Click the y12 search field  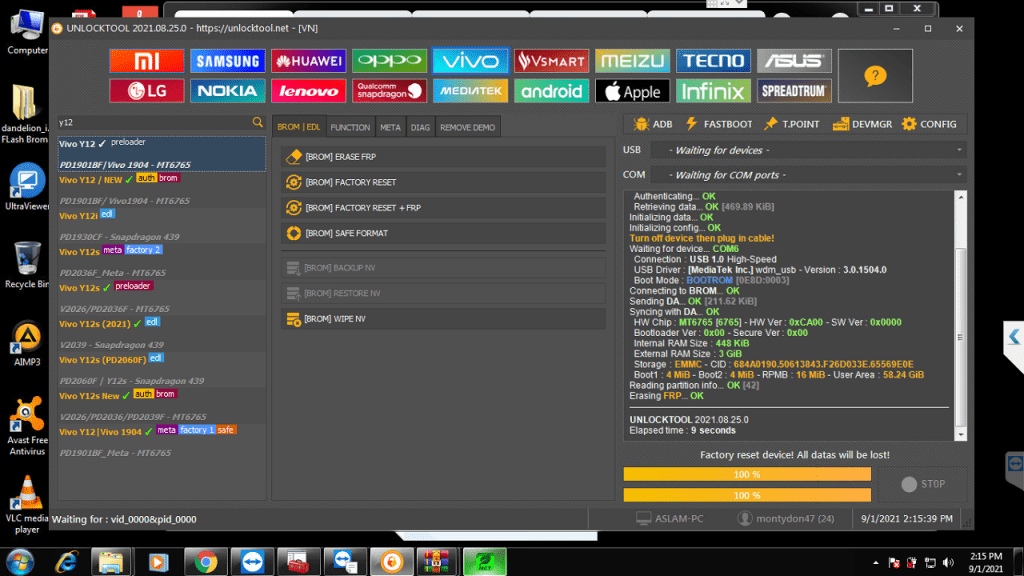[x=154, y=122]
